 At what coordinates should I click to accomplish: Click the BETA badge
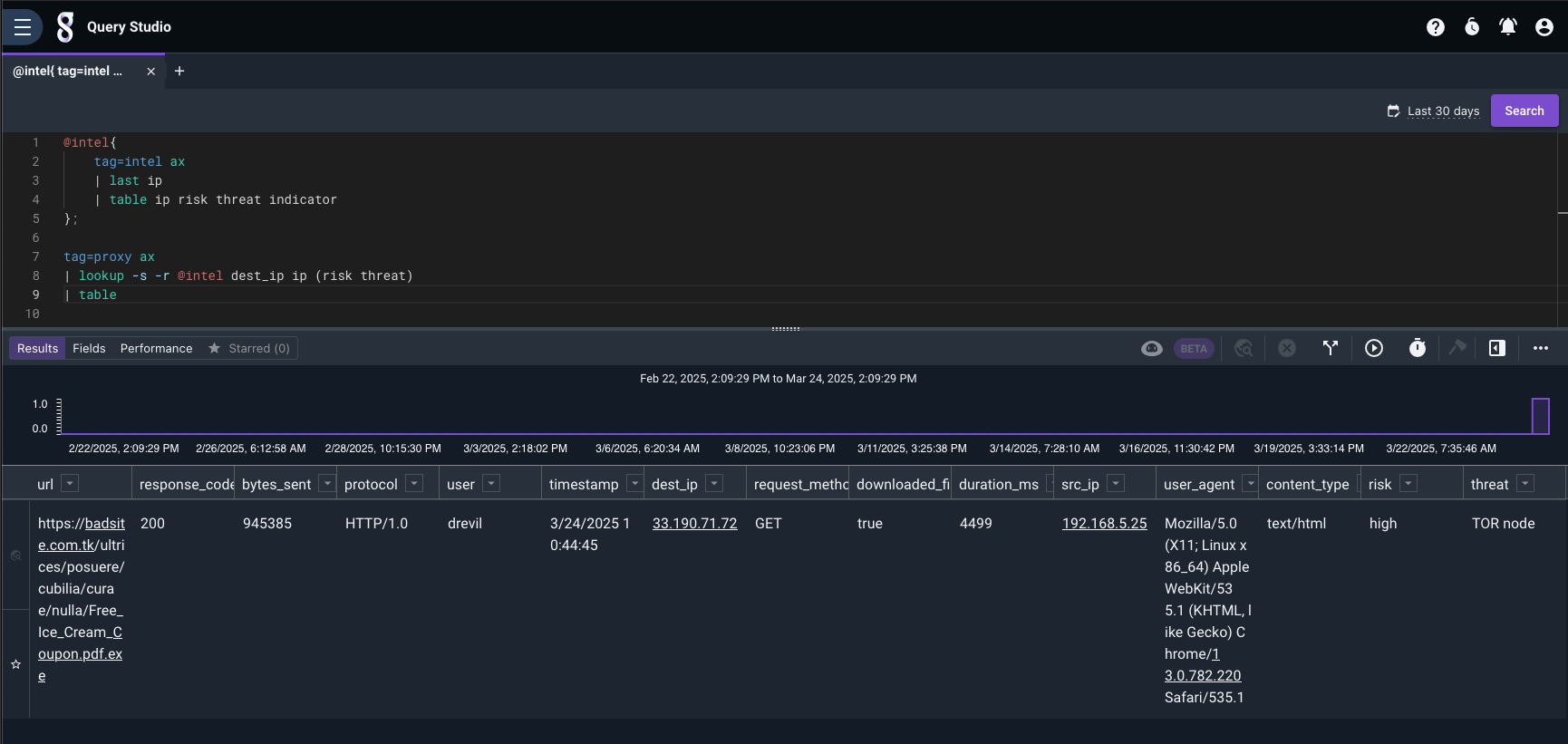pos(1194,348)
